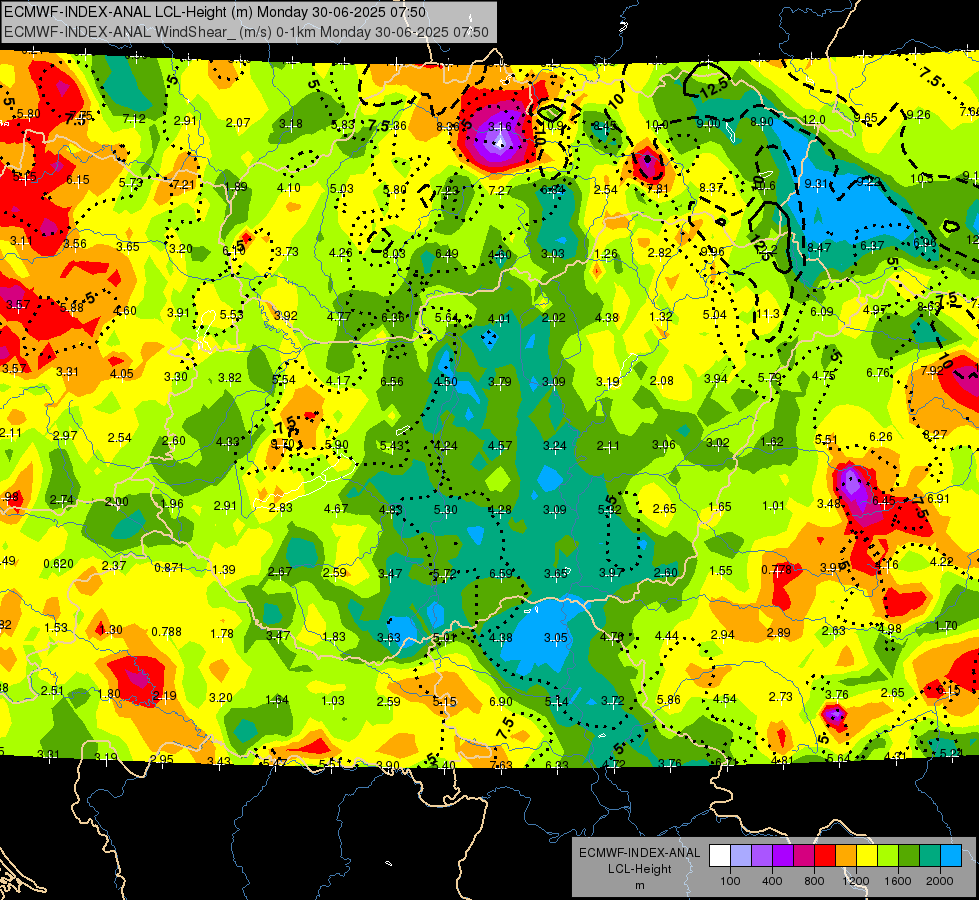Click the legend tick label 800
The height and width of the screenshot is (900, 979).
click(x=814, y=881)
